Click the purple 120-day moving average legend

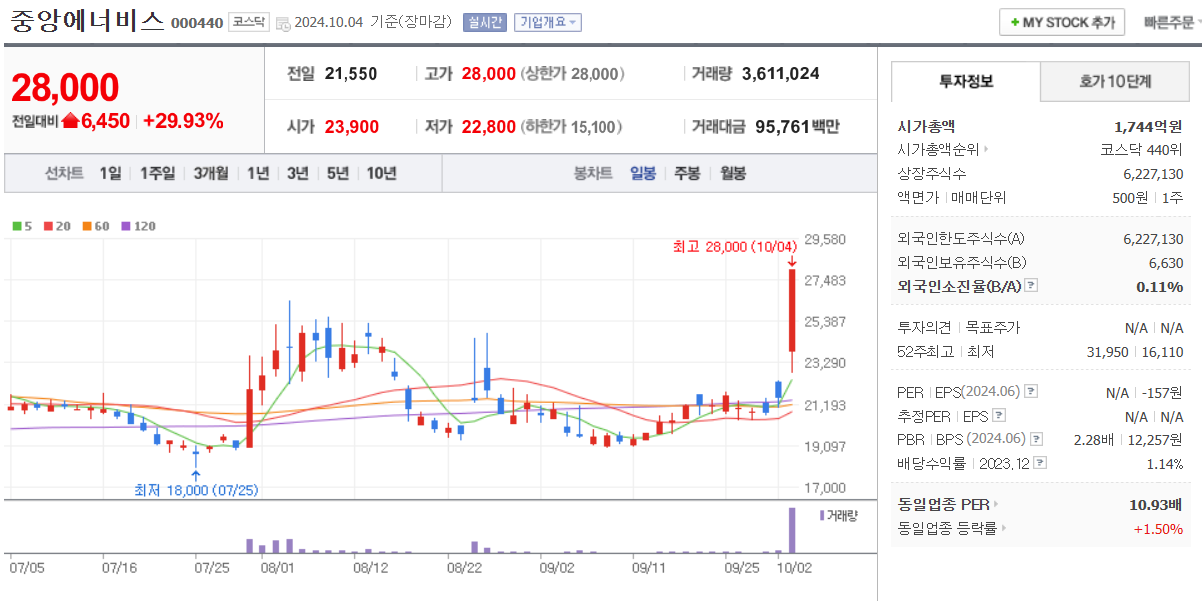coord(139,226)
